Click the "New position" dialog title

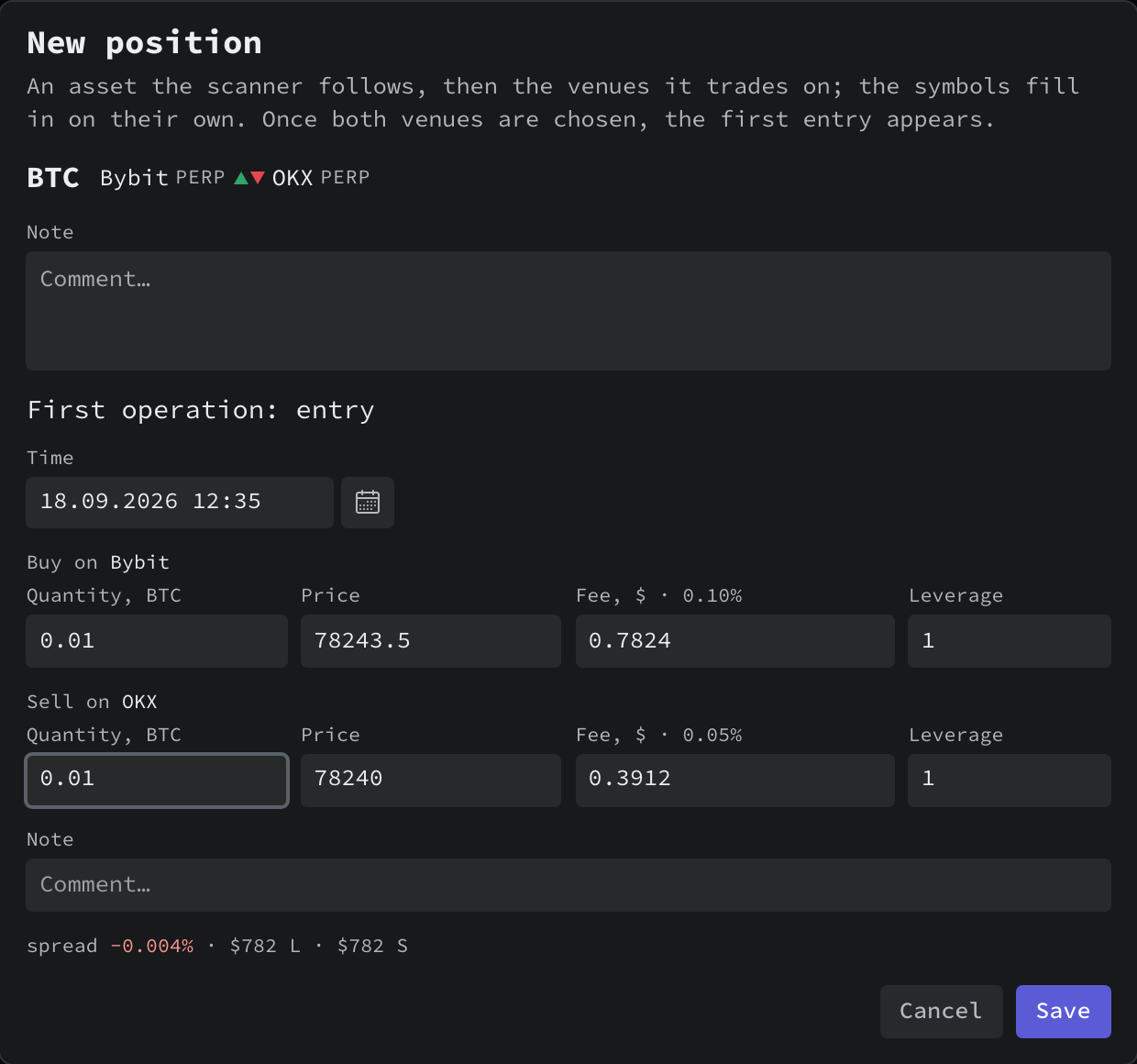point(145,43)
